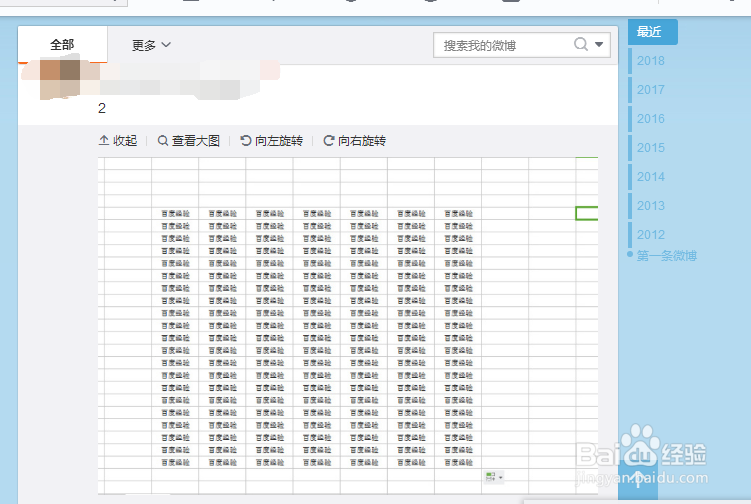
Task: Open the 更多 dropdown menu
Action: pyautogui.click(x=151, y=45)
